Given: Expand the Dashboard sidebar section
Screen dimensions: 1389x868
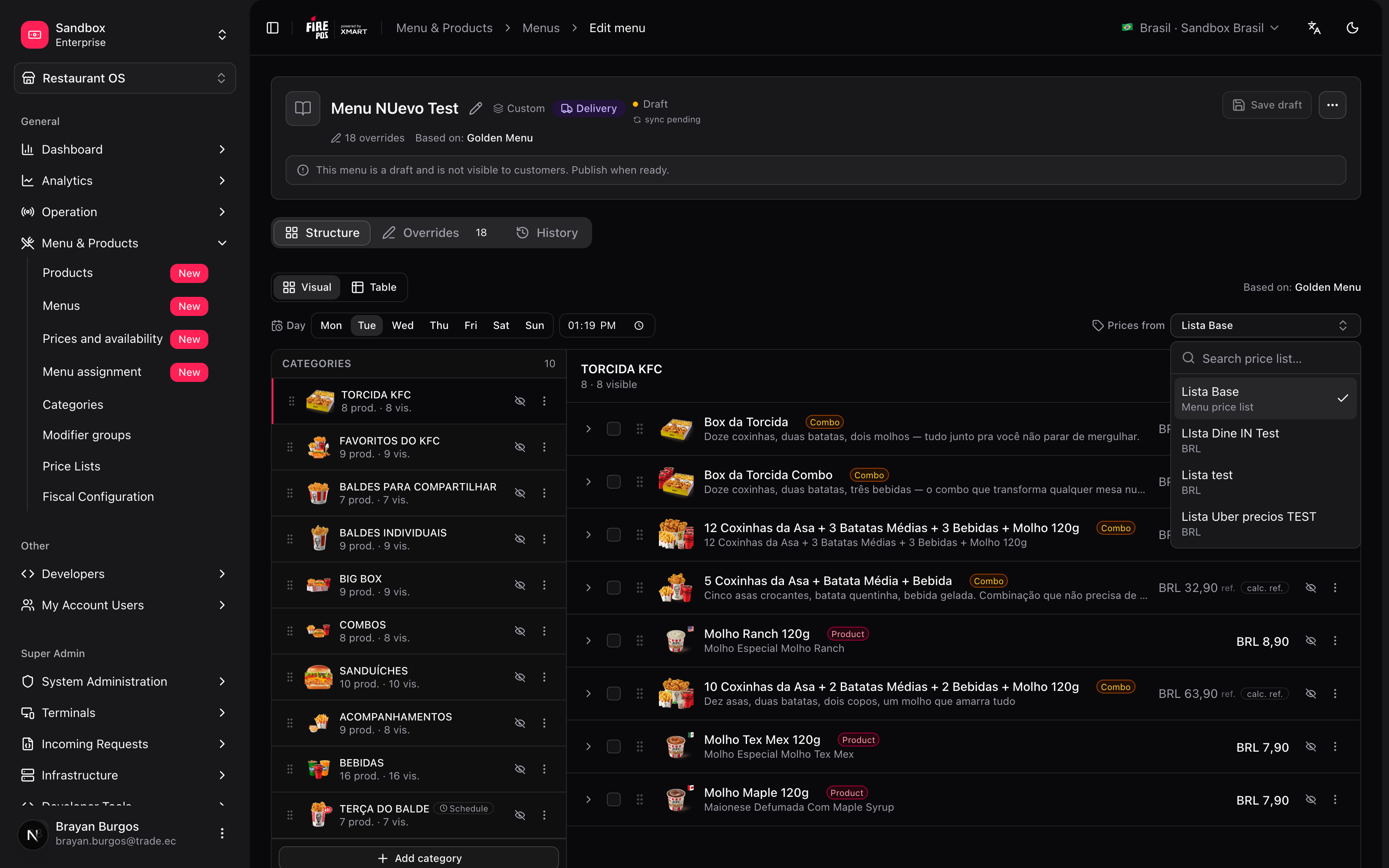Looking at the screenshot, I should (125, 149).
